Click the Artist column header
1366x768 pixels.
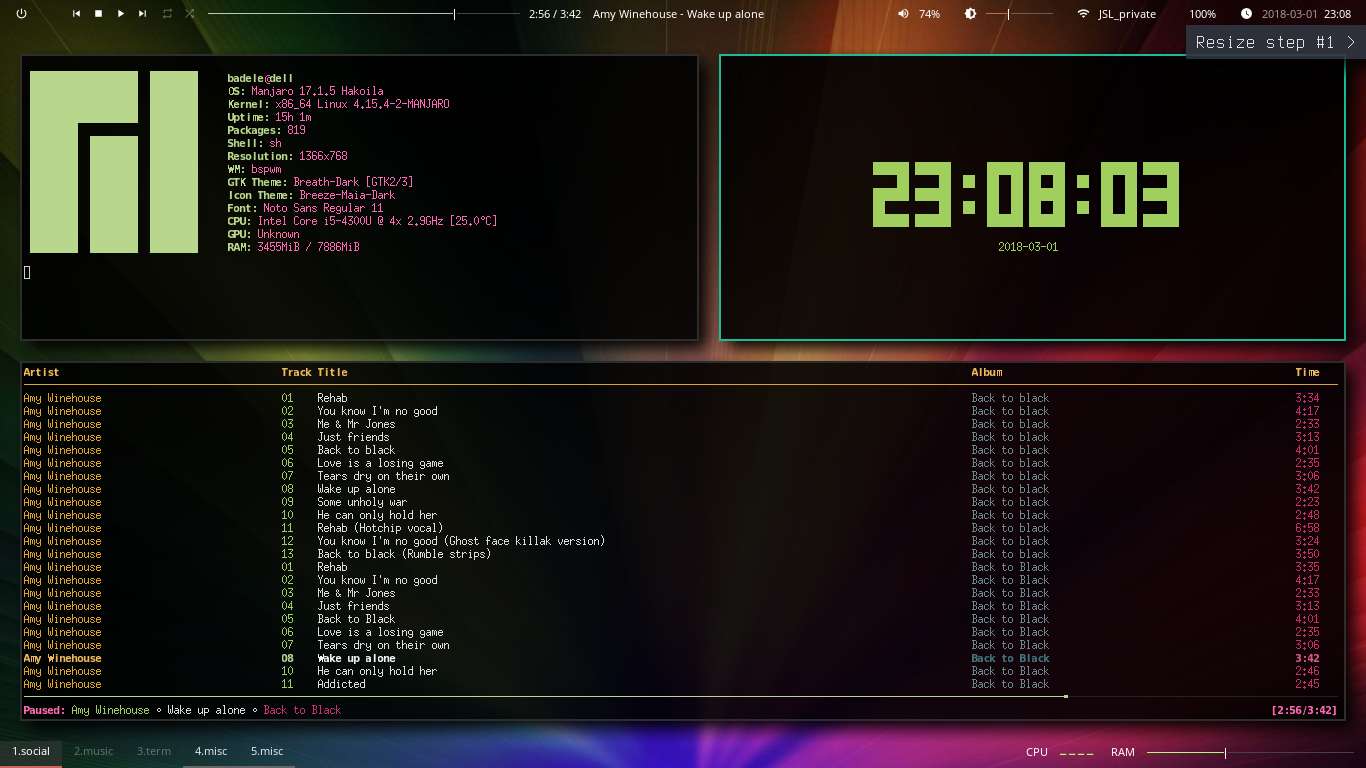(x=41, y=372)
